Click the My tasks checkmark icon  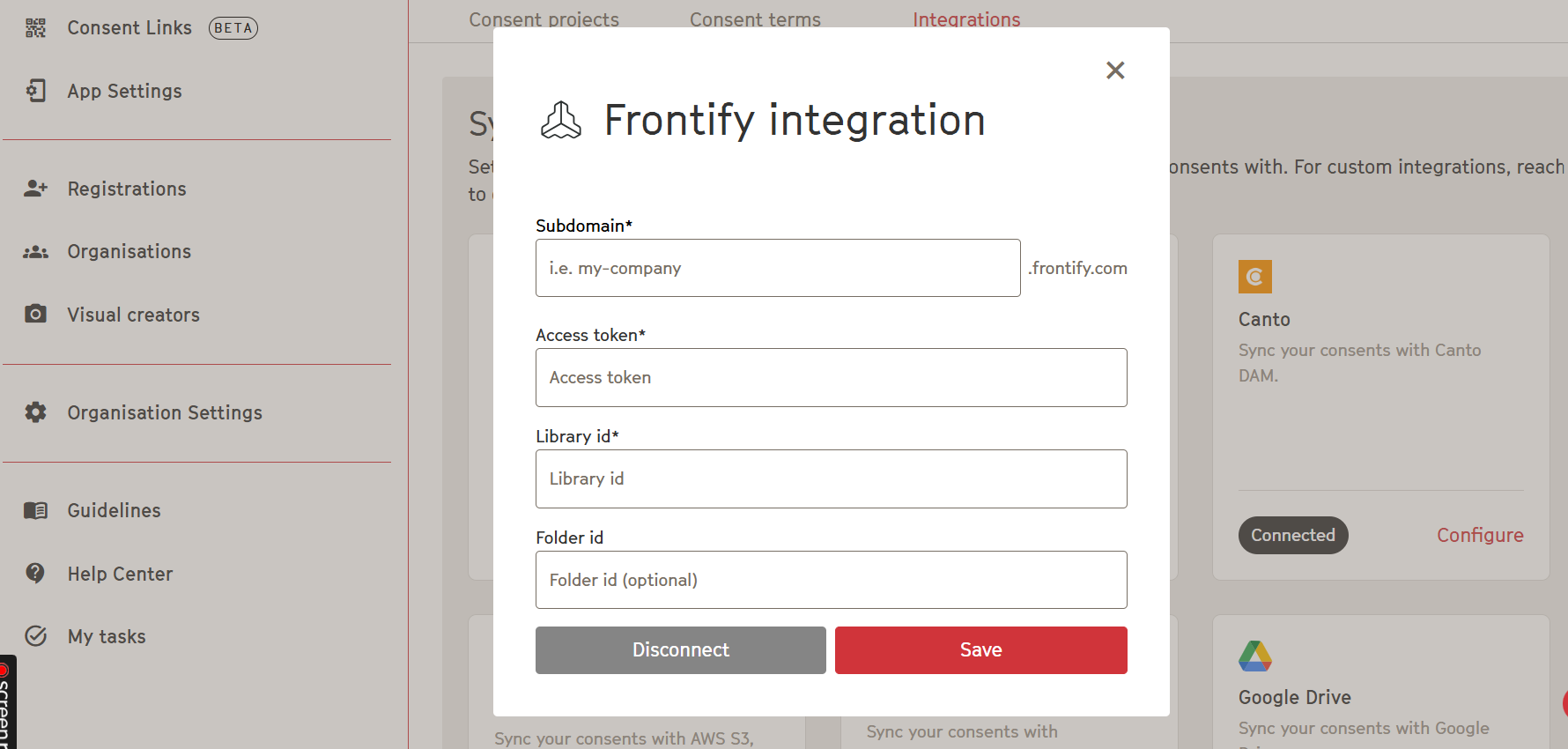[35, 635]
